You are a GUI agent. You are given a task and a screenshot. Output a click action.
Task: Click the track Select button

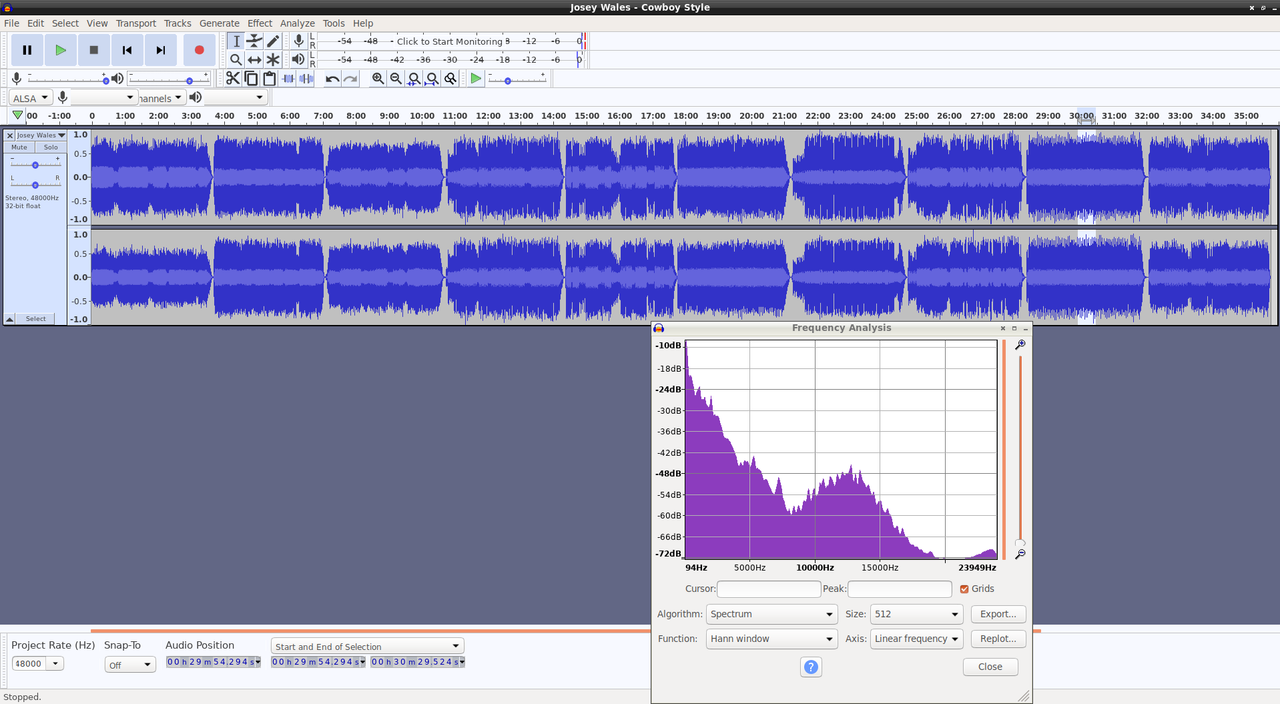point(36,319)
